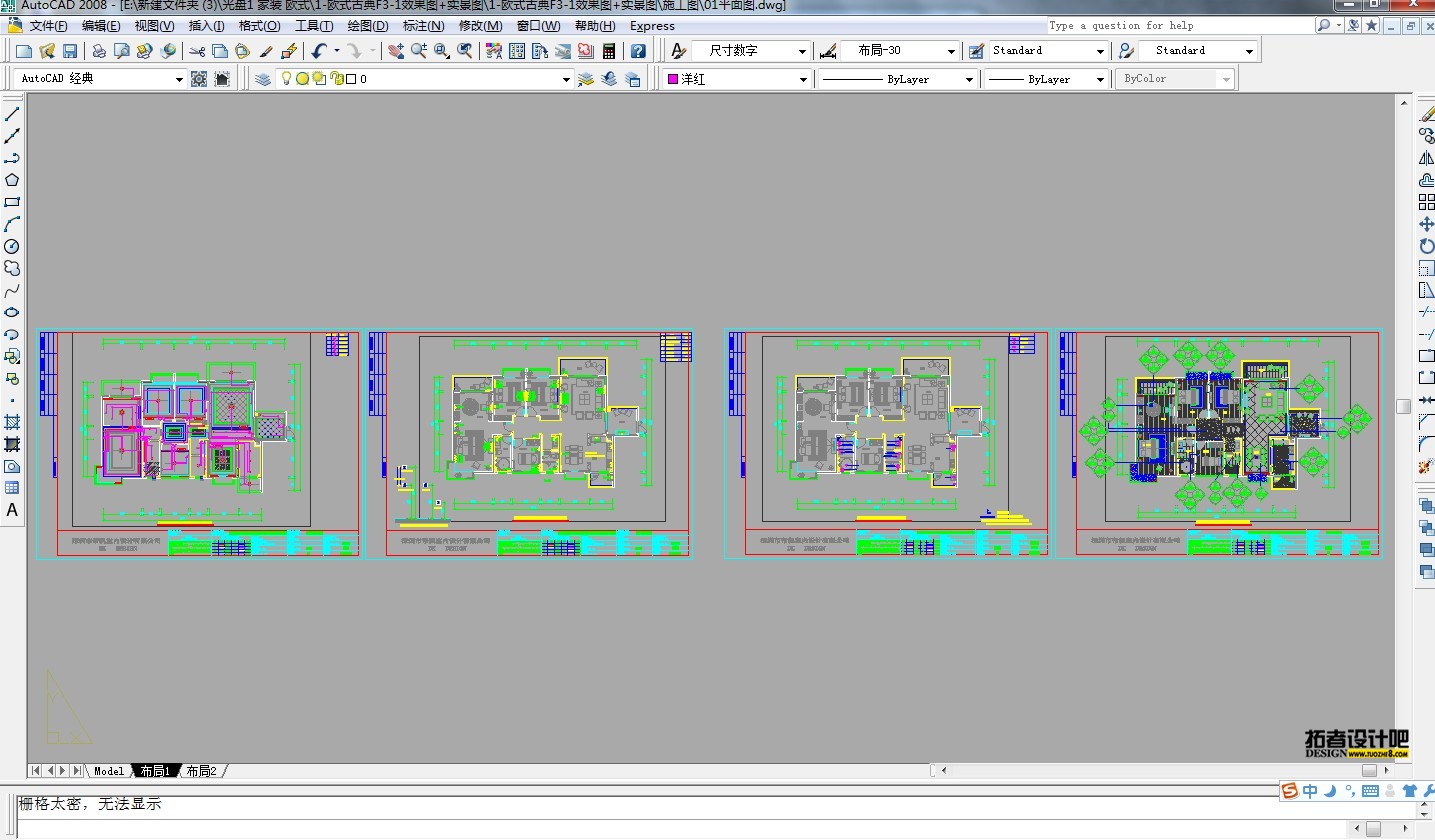Open Layer Properties Manager
The height and width of the screenshot is (840, 1435).
coord(263,79)
